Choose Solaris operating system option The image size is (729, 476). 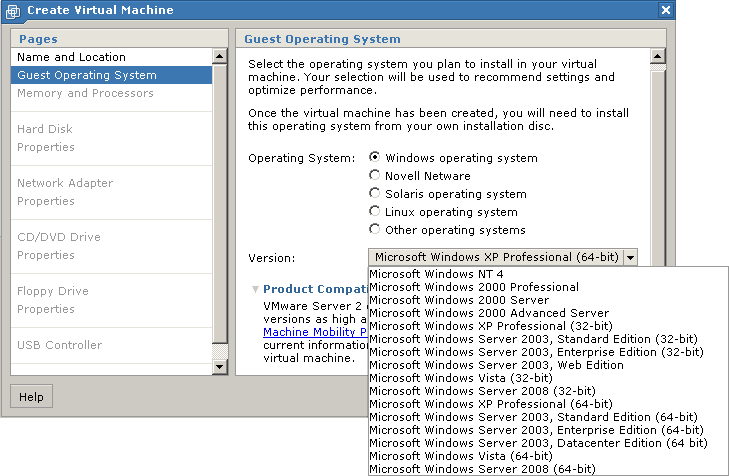(x=374, y=193)
